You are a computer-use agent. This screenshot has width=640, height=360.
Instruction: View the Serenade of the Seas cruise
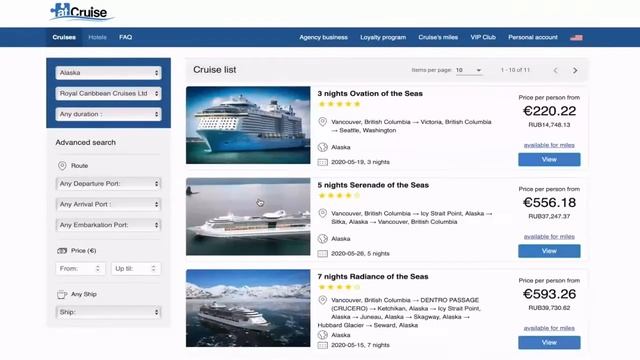(549, 251)
